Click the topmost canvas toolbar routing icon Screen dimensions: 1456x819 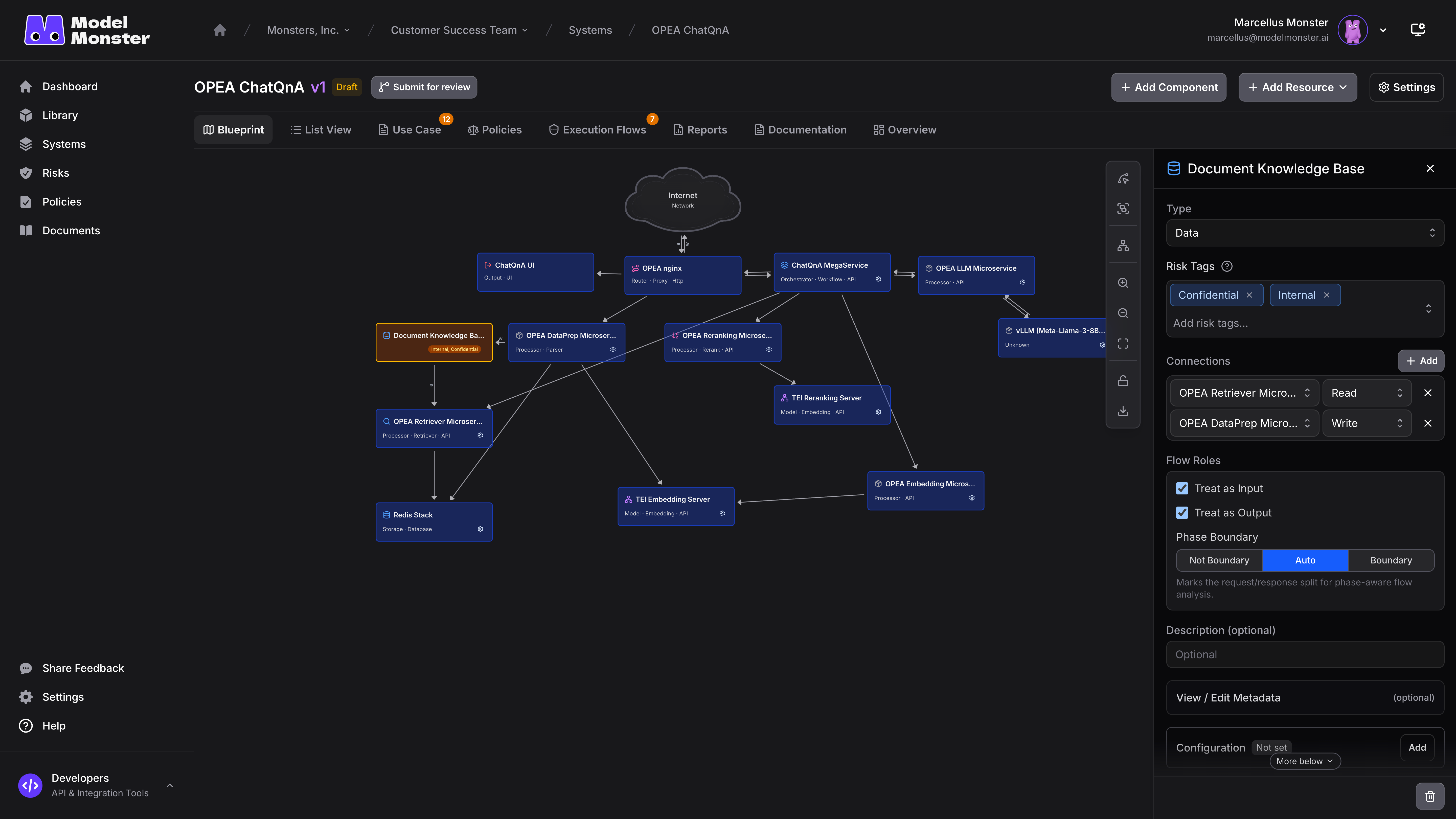[x=1123, y=179]
